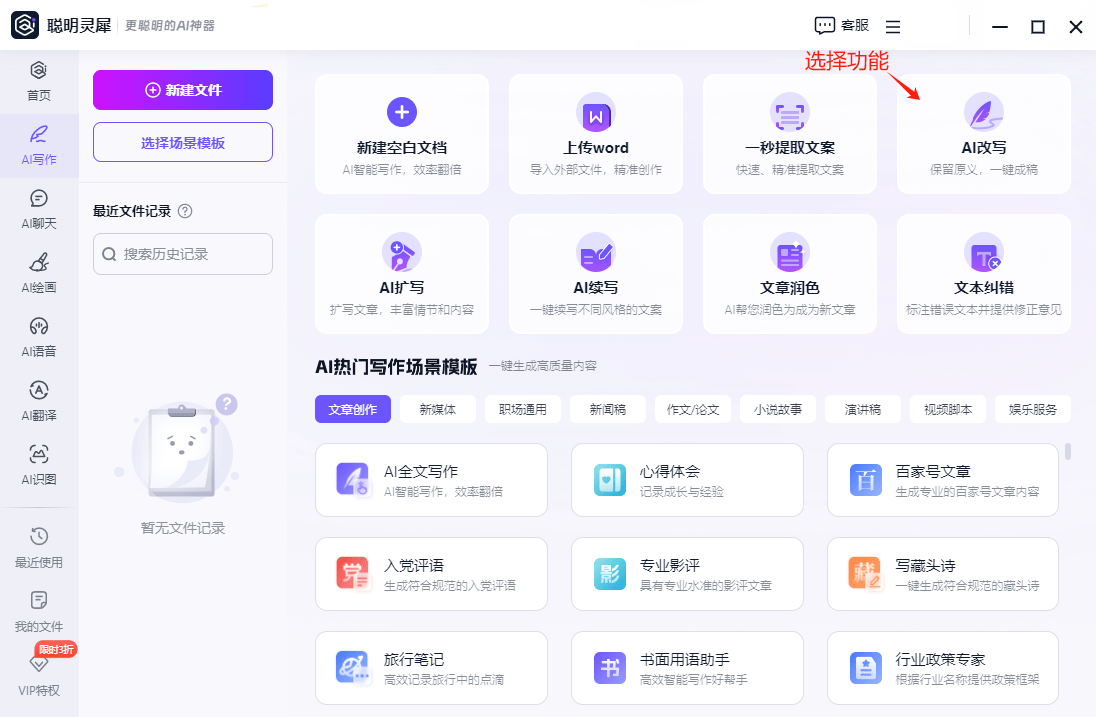Click help icon beside 最近文件记录
The image size is (1096, 717).
185,211
